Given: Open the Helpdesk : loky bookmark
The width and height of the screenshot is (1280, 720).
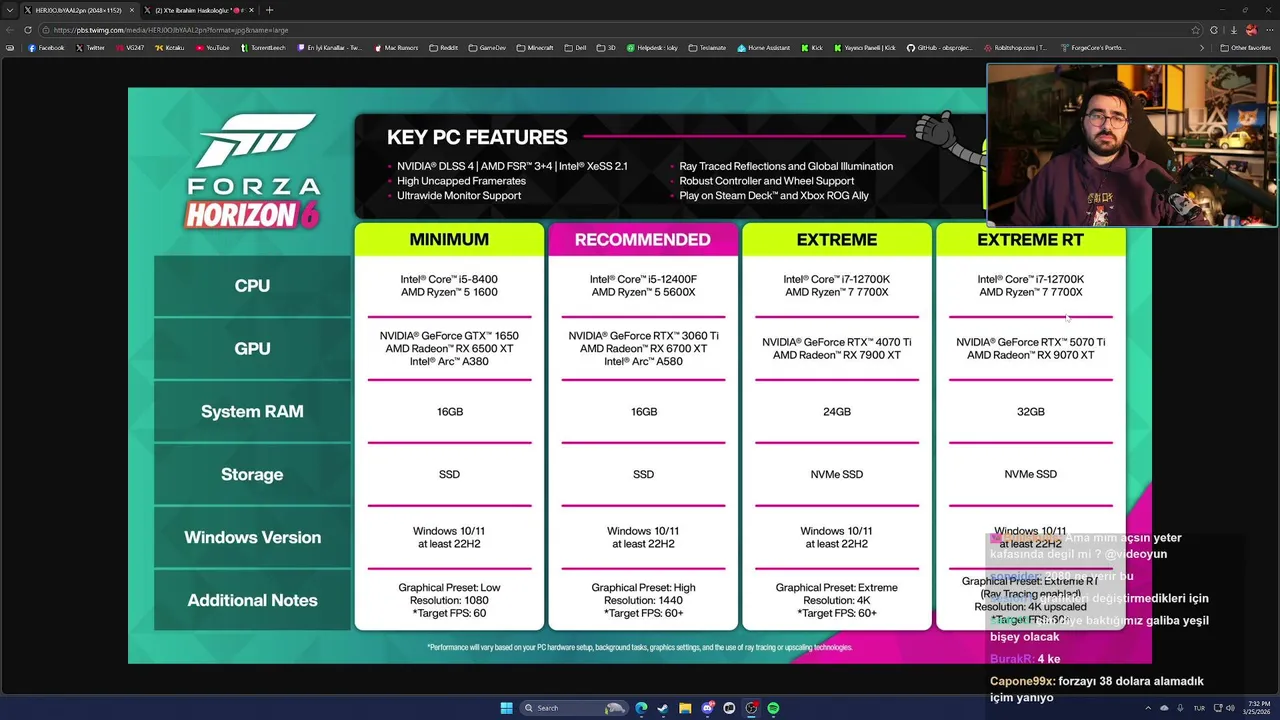Looking at the screenshot, I should [x=652, y=47].
